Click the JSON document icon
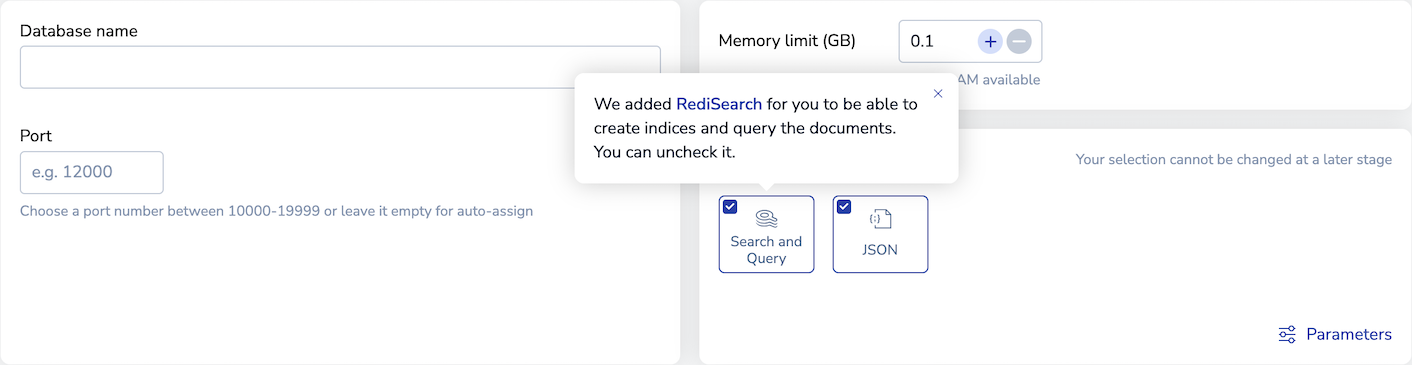This screenshot has height=365, width=1412. click(x=880, y=219)
